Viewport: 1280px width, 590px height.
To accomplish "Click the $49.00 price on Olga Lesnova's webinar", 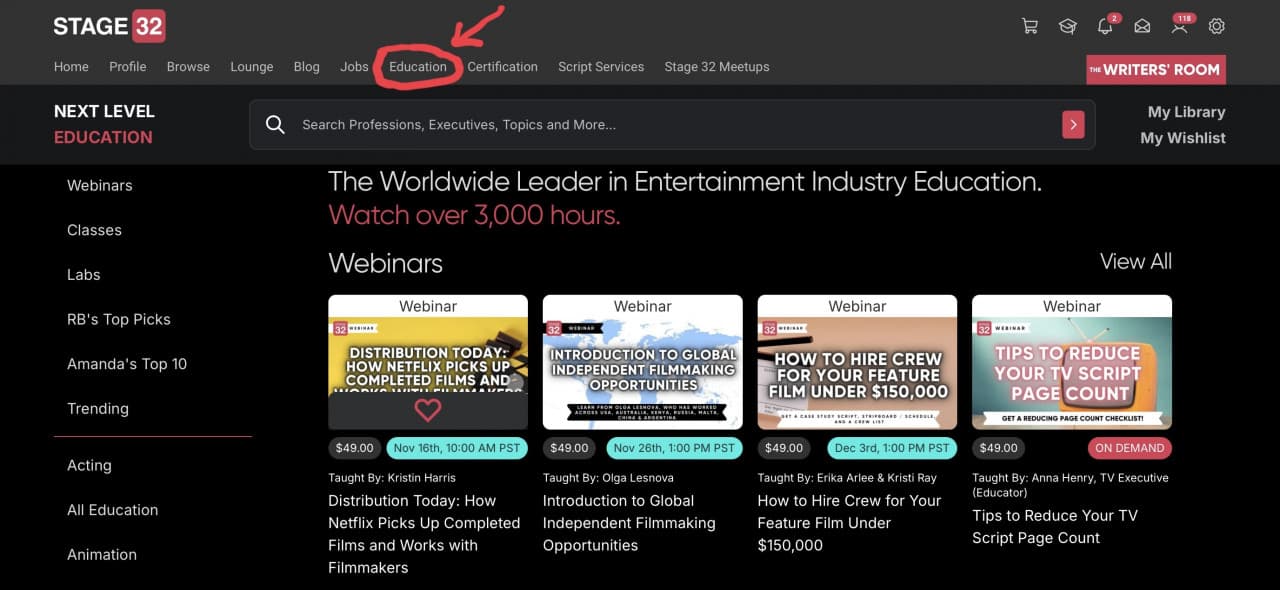I will [569, 448].
